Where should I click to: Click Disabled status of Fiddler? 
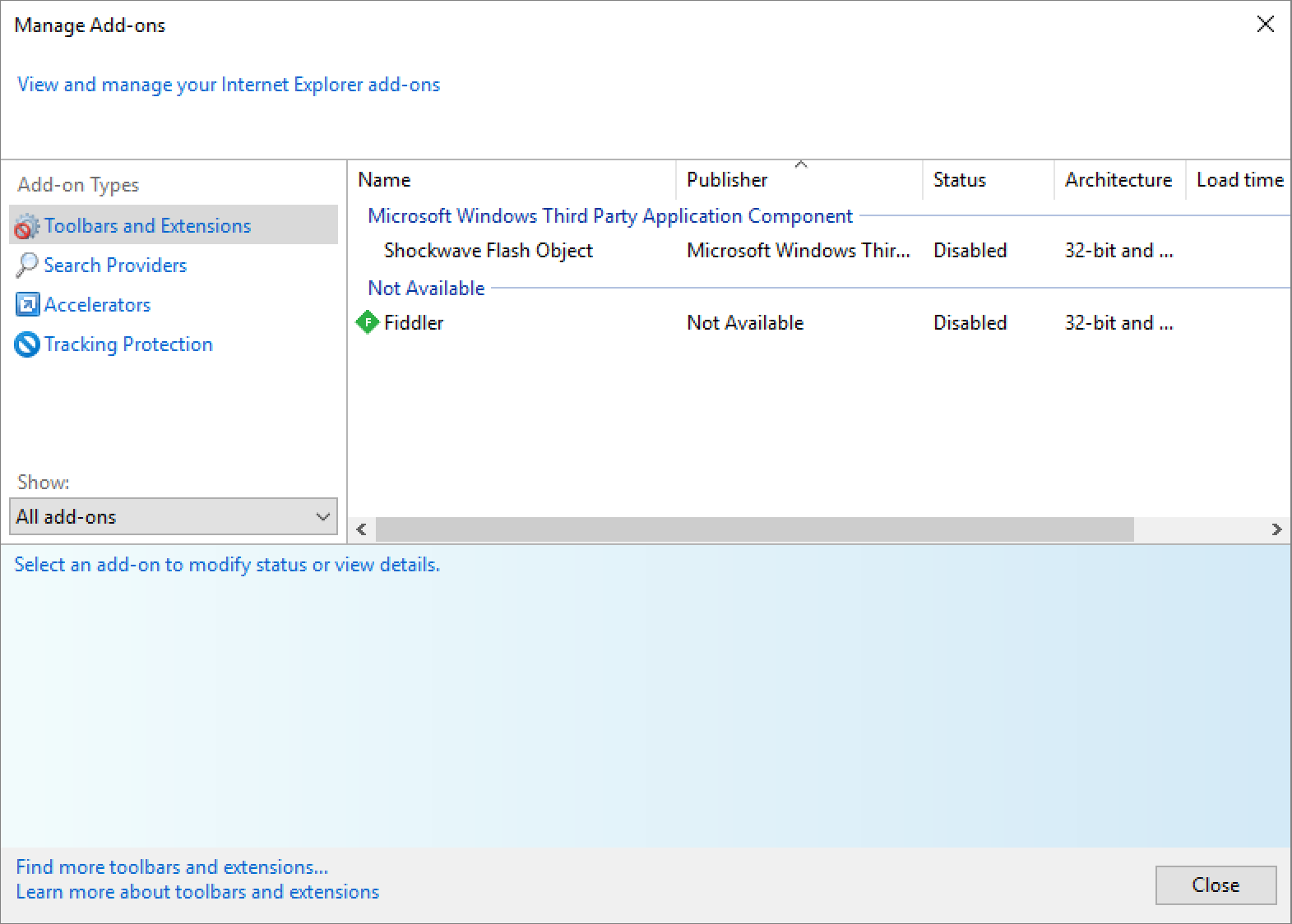pos(970,323)
